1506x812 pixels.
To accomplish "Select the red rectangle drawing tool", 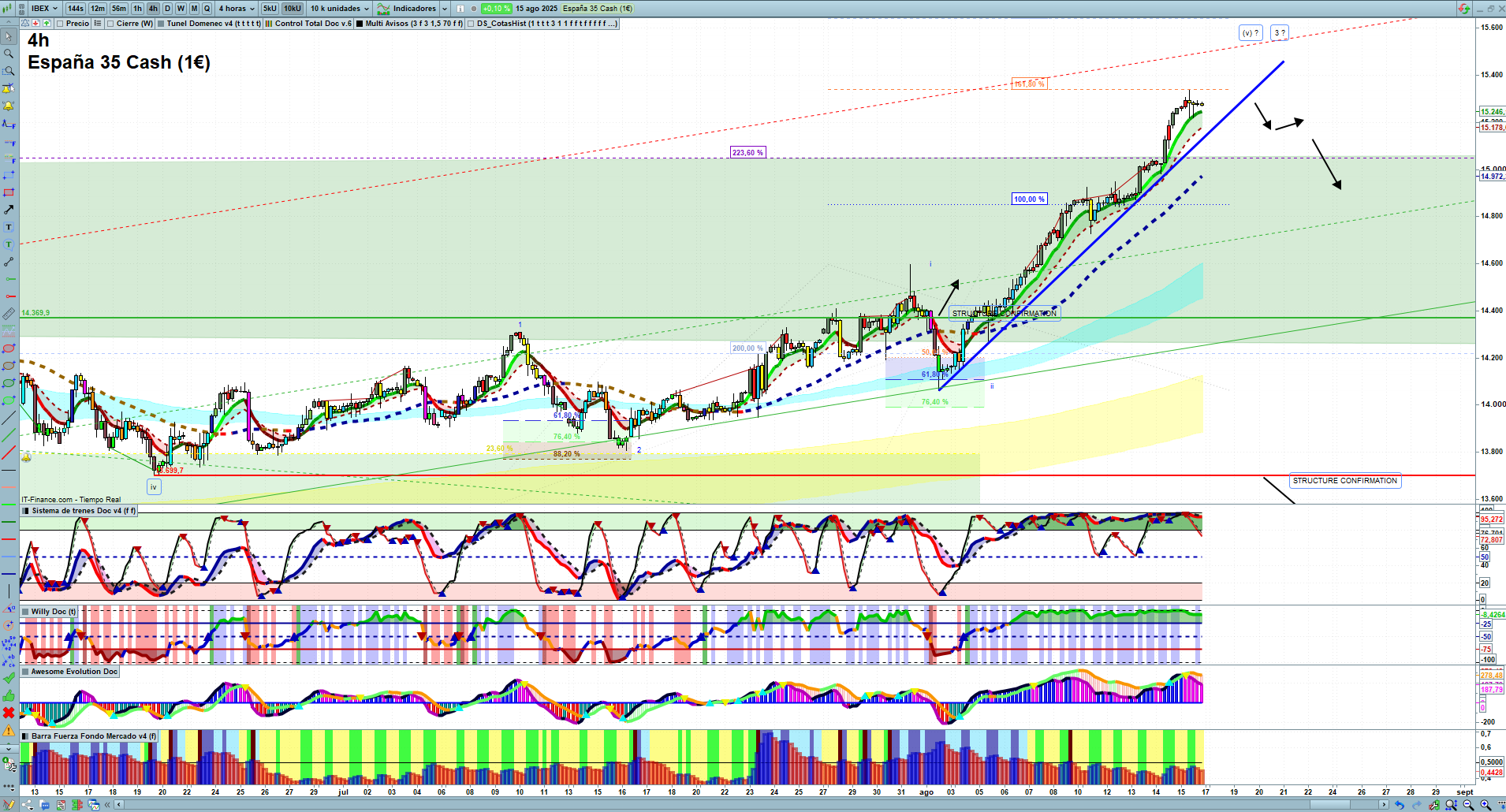I will pyautogui.click(x=9, y=192).
